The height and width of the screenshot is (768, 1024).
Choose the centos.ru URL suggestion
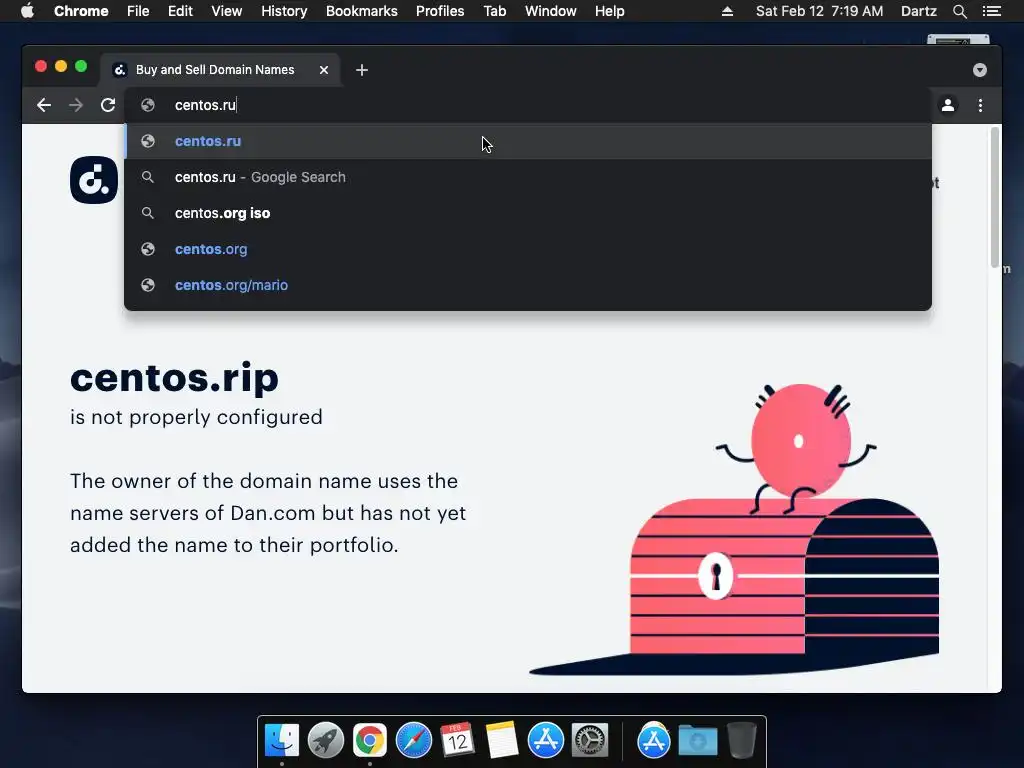(528, 141)
